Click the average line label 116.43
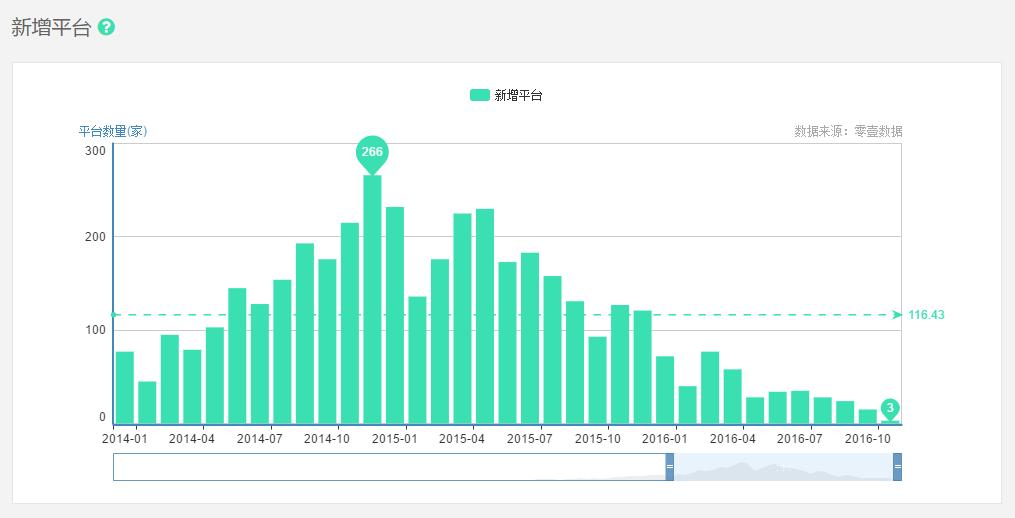This screenshot has width=1015, height=518. point(926,315)
